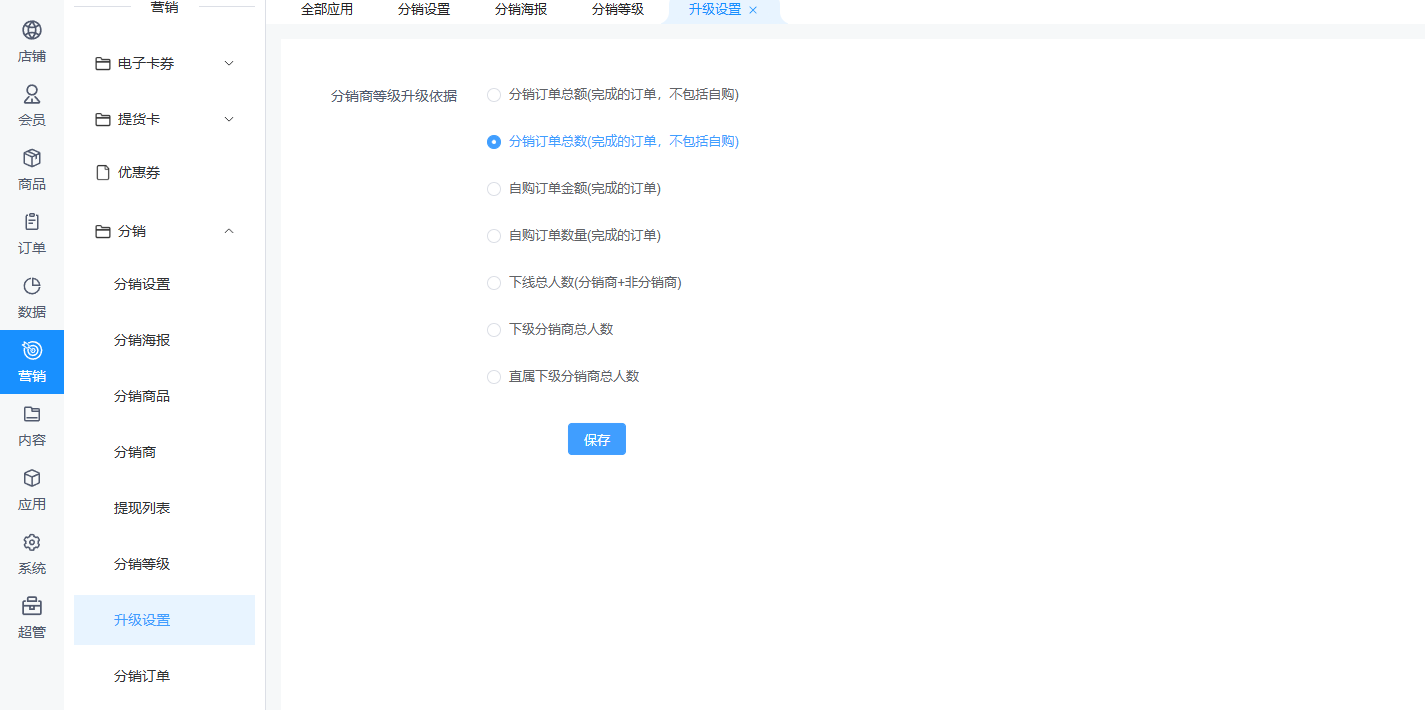
Task: Close the 升级设置 tab
Action: tap(753, 10)
